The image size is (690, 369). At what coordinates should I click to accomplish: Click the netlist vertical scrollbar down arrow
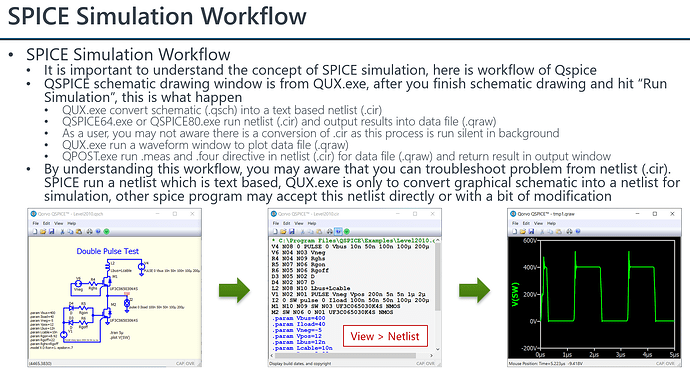[437, 349]
